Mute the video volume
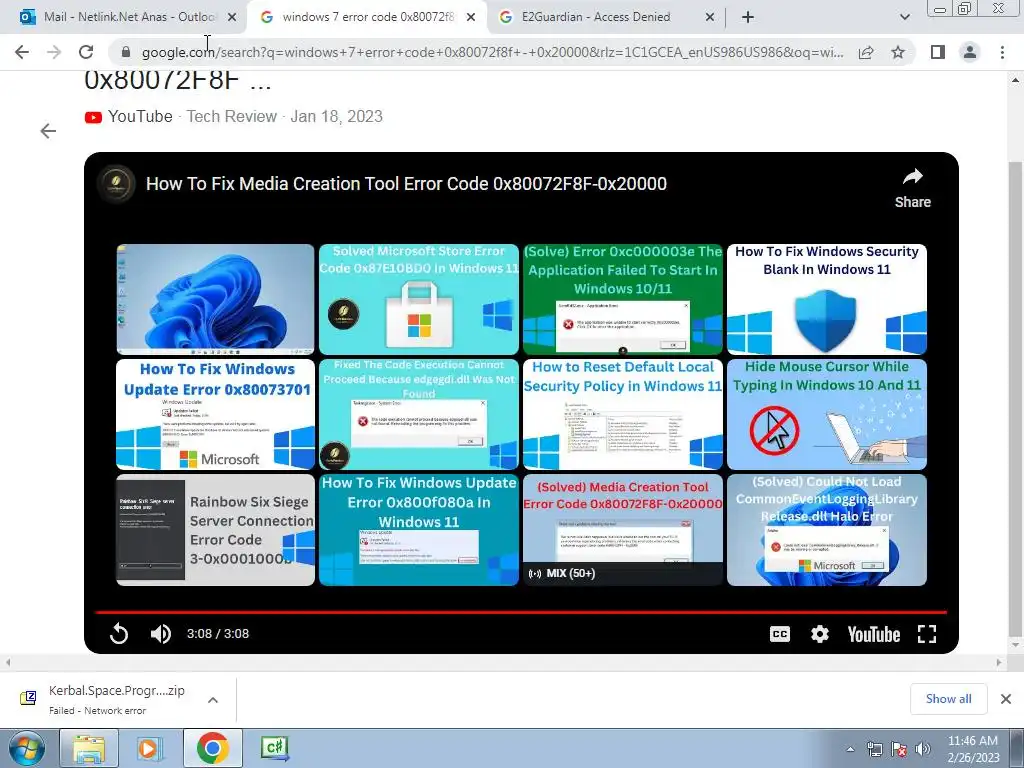Viewport: 1024px width, 768px height. coord(161,633)
